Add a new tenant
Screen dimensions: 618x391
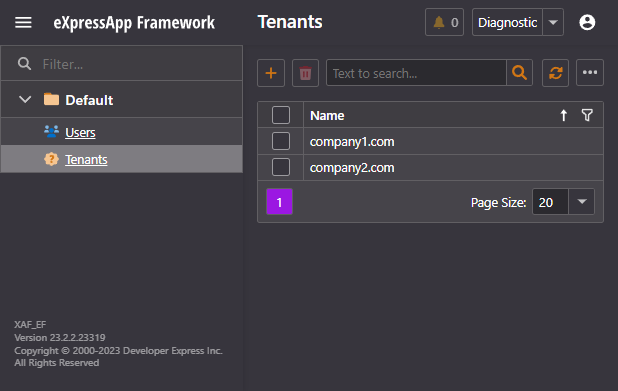[271, 73]
